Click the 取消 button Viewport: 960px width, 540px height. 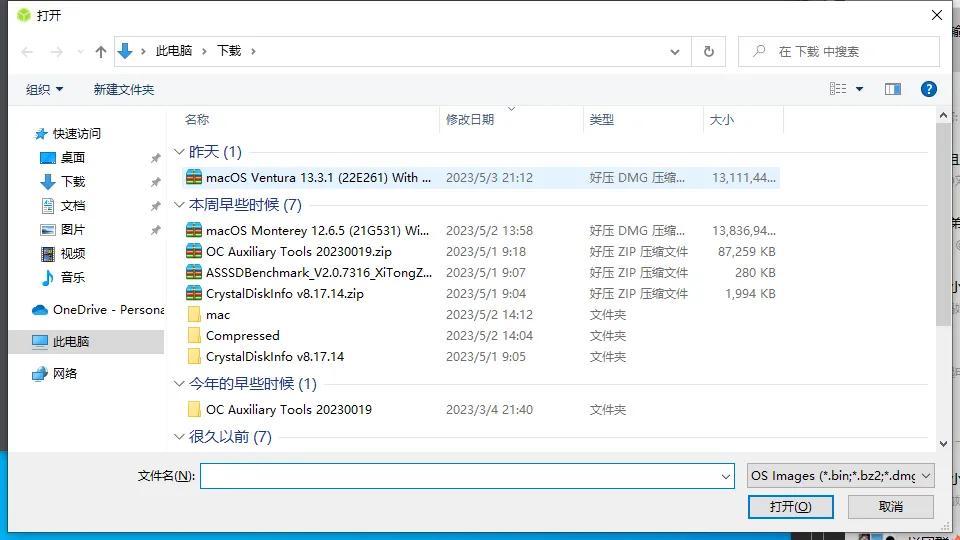point(890,507)
